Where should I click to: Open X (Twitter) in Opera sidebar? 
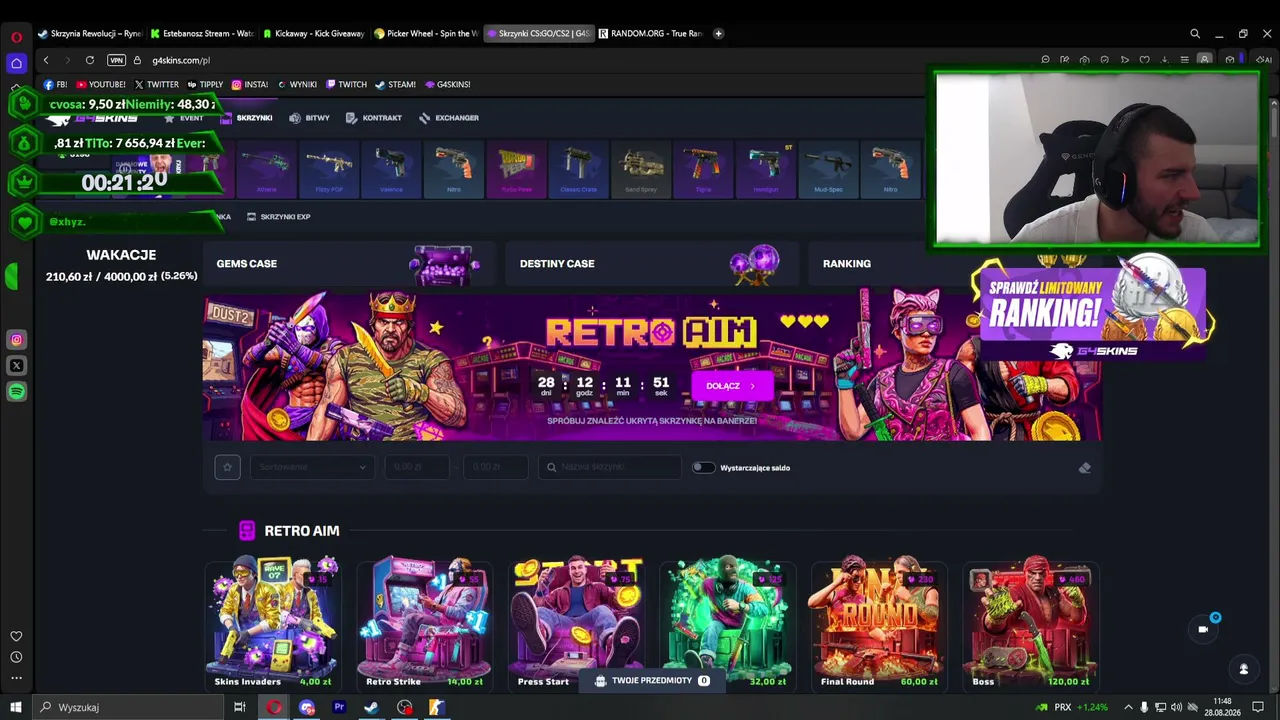coord(16,366)
